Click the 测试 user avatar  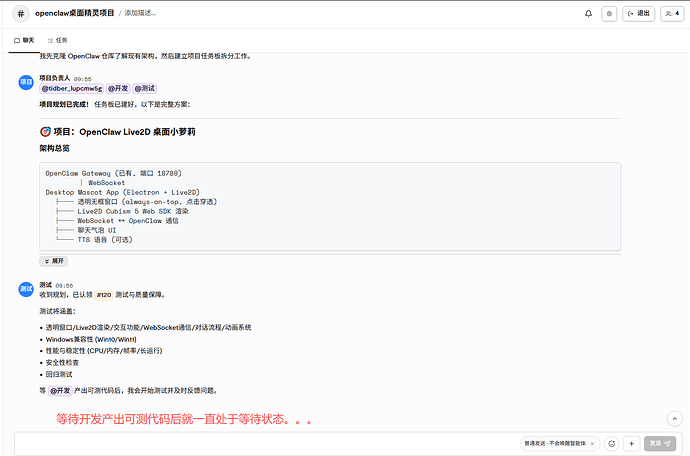coord(26,289)
